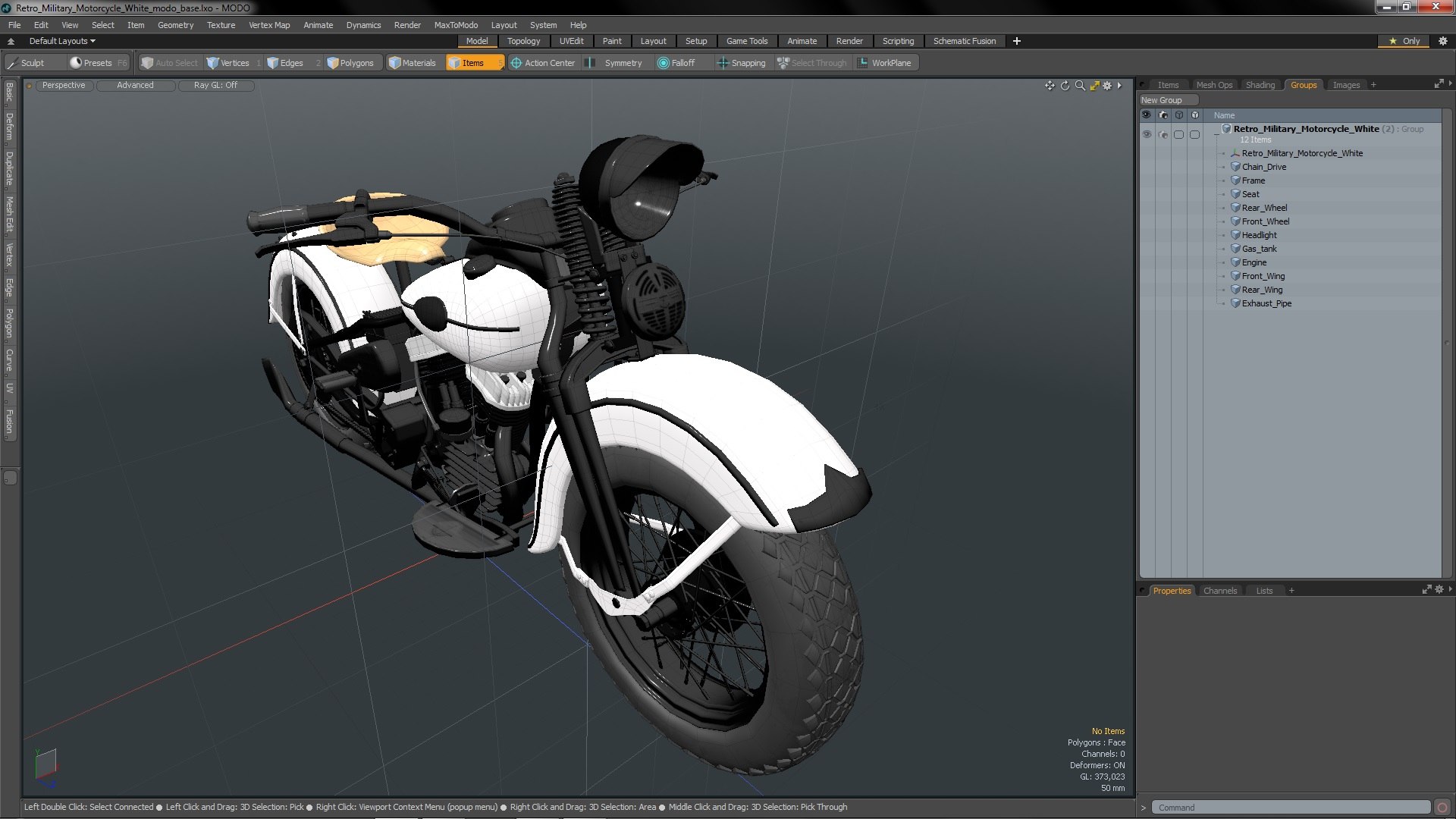Add a new tab to Groups panel

(1373, 85)
